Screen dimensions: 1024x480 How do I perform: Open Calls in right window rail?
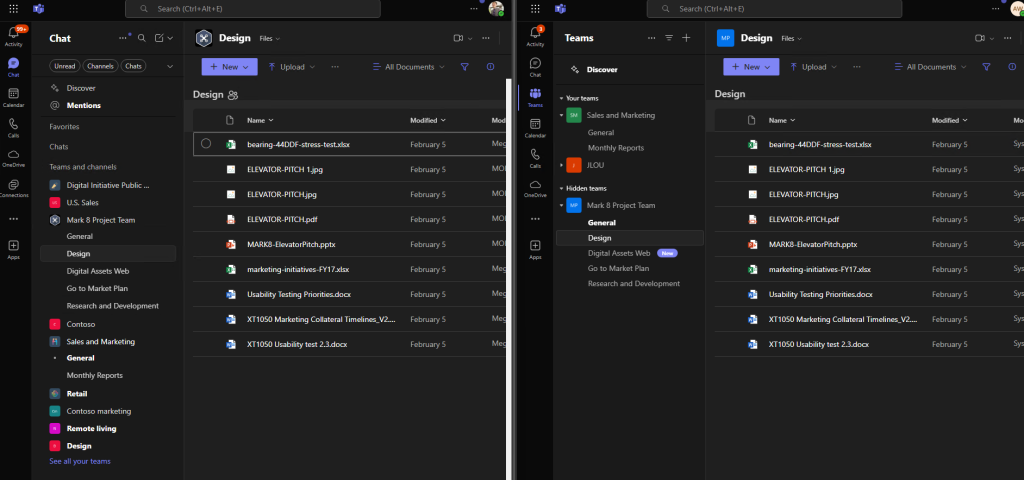click(x=535, y=159)
